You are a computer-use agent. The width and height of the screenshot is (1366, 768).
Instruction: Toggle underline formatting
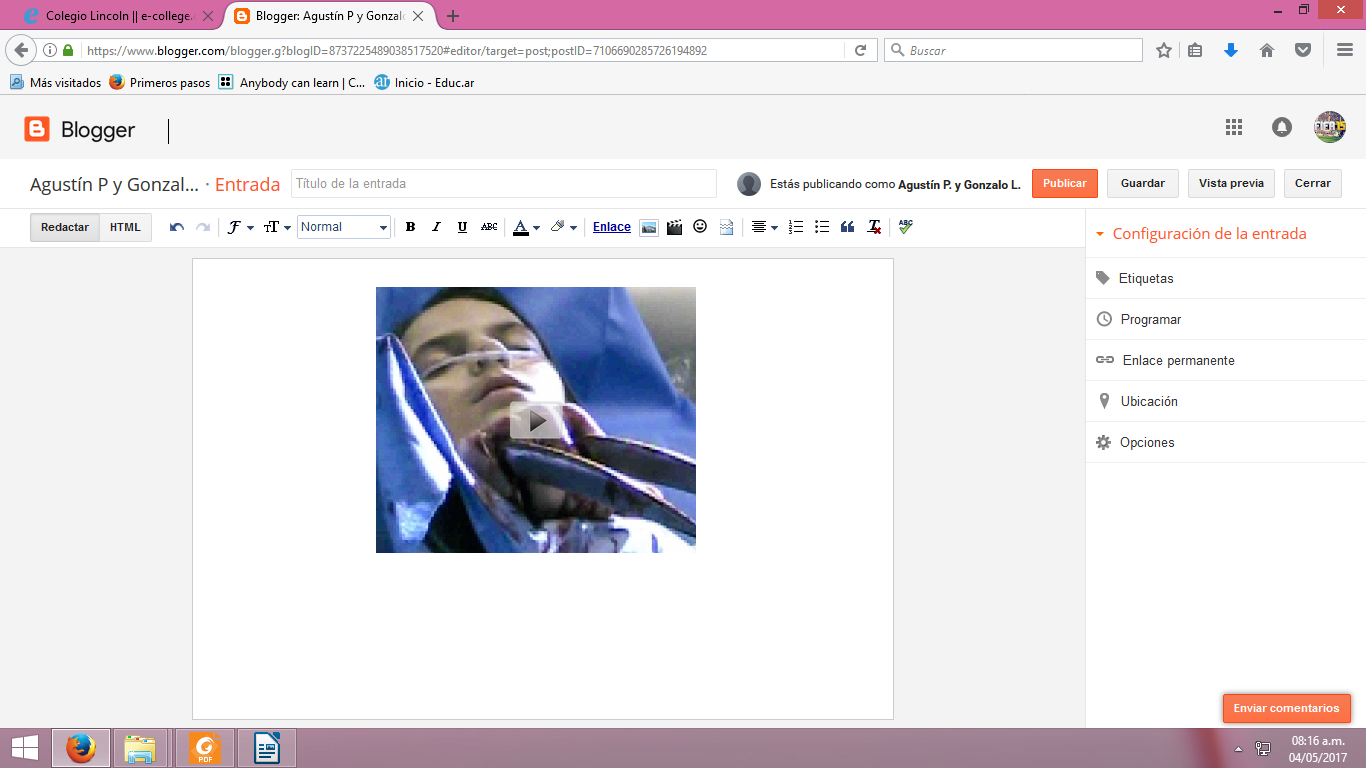[x=462, y=227]
